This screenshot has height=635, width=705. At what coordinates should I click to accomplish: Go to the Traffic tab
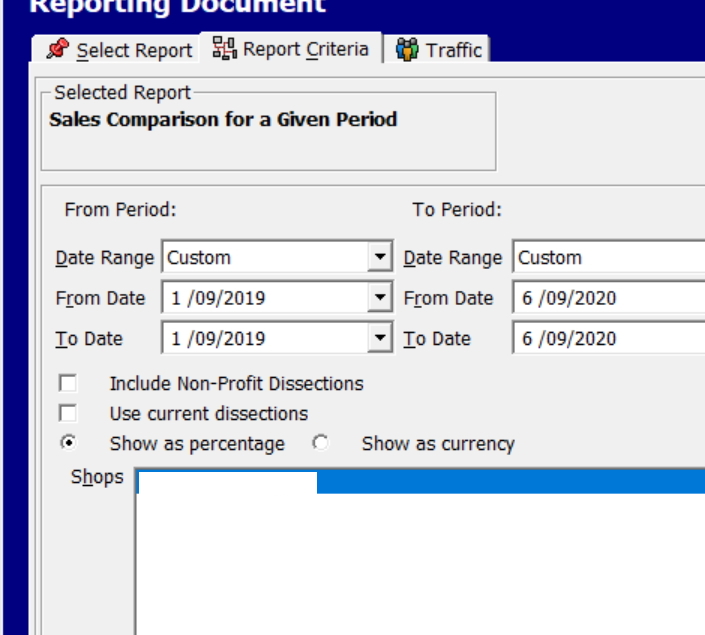click(x=436, y=49)
